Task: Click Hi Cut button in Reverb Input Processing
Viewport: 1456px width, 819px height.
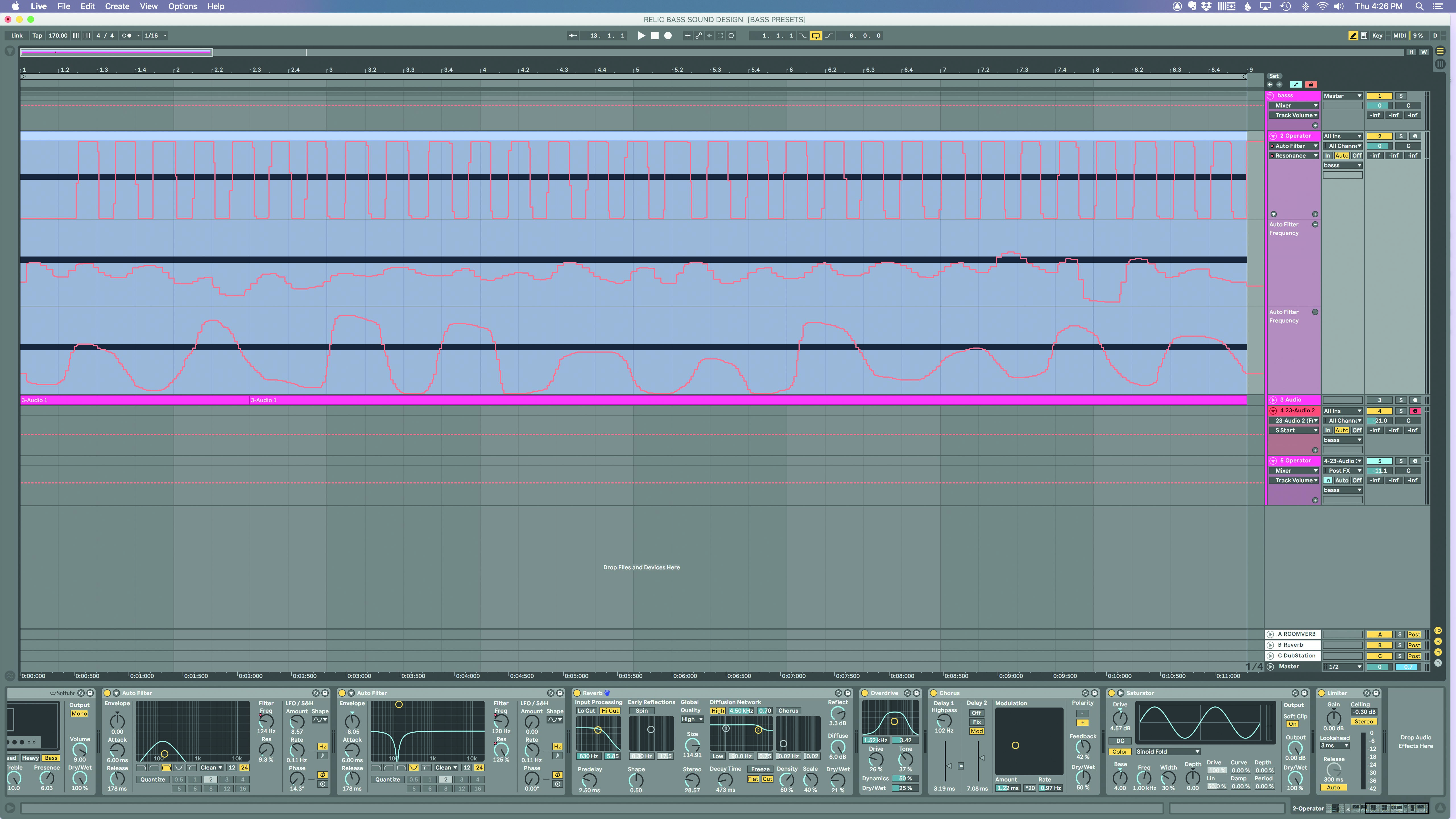Action: tap(610, 711)
